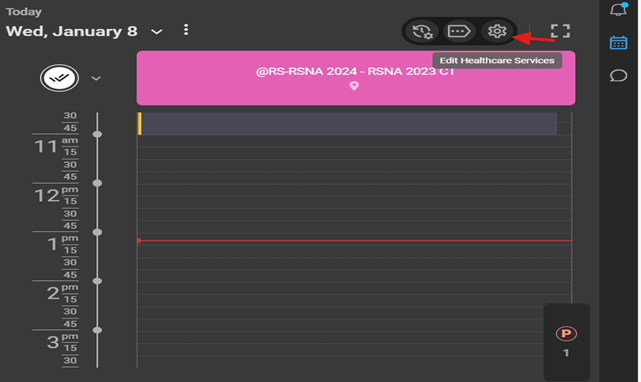Click the 1 pm timeline marker dot
The image size is (641, 382).
(97, 232)
